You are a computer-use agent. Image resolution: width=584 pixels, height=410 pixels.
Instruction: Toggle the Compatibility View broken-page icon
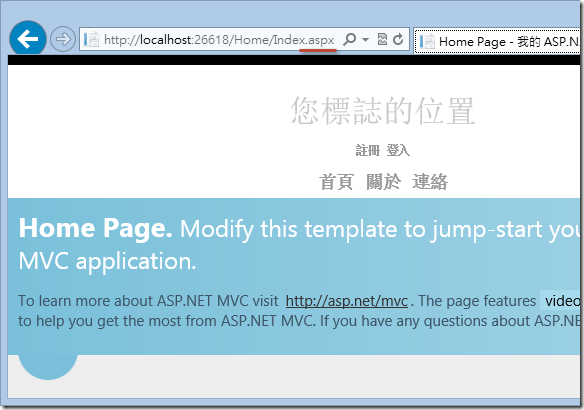pos(382,39)
